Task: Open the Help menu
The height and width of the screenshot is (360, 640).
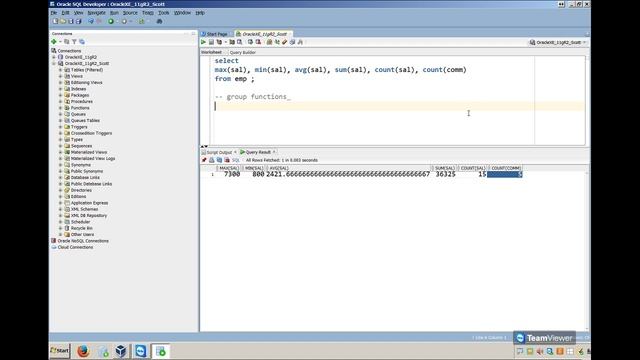Action: tap(200, 13)
